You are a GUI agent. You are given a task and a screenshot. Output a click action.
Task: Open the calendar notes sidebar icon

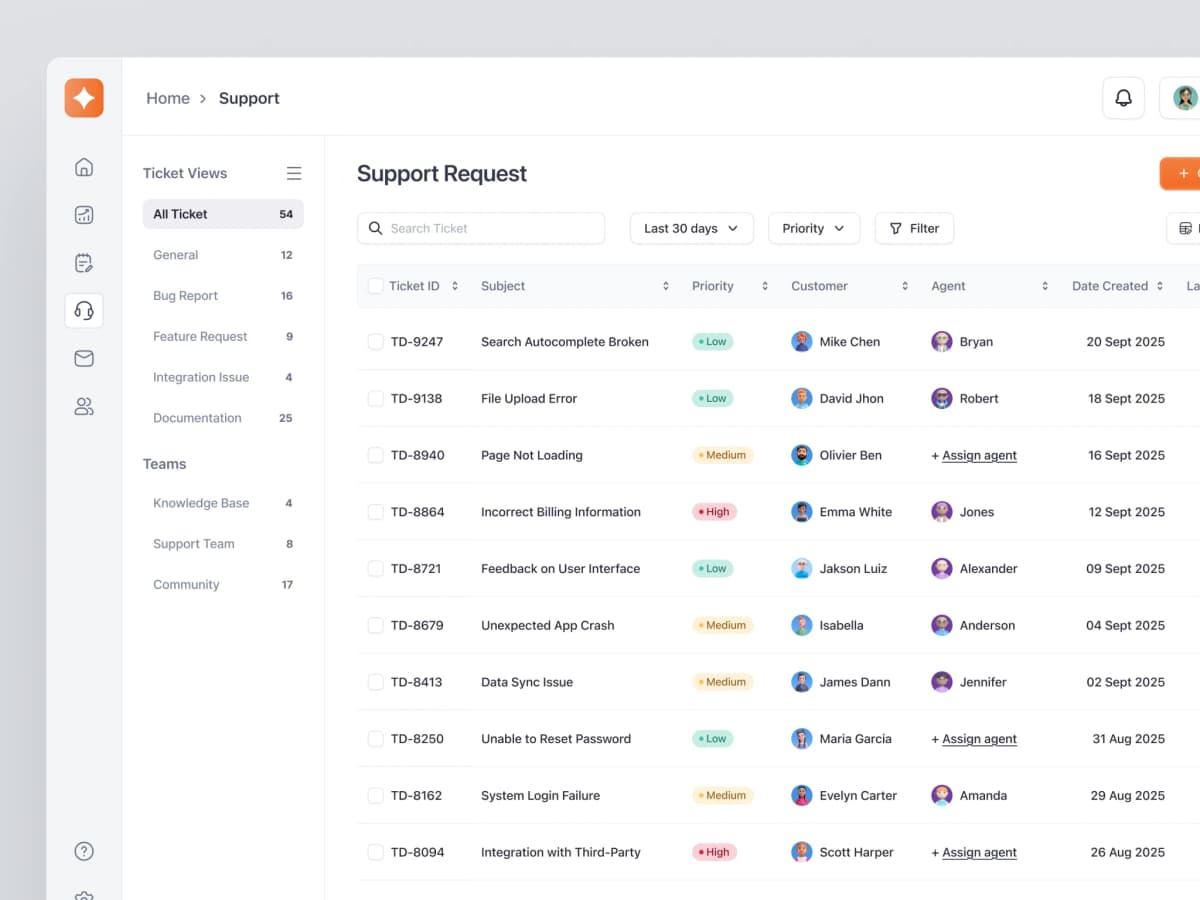(x=84, y=263)
